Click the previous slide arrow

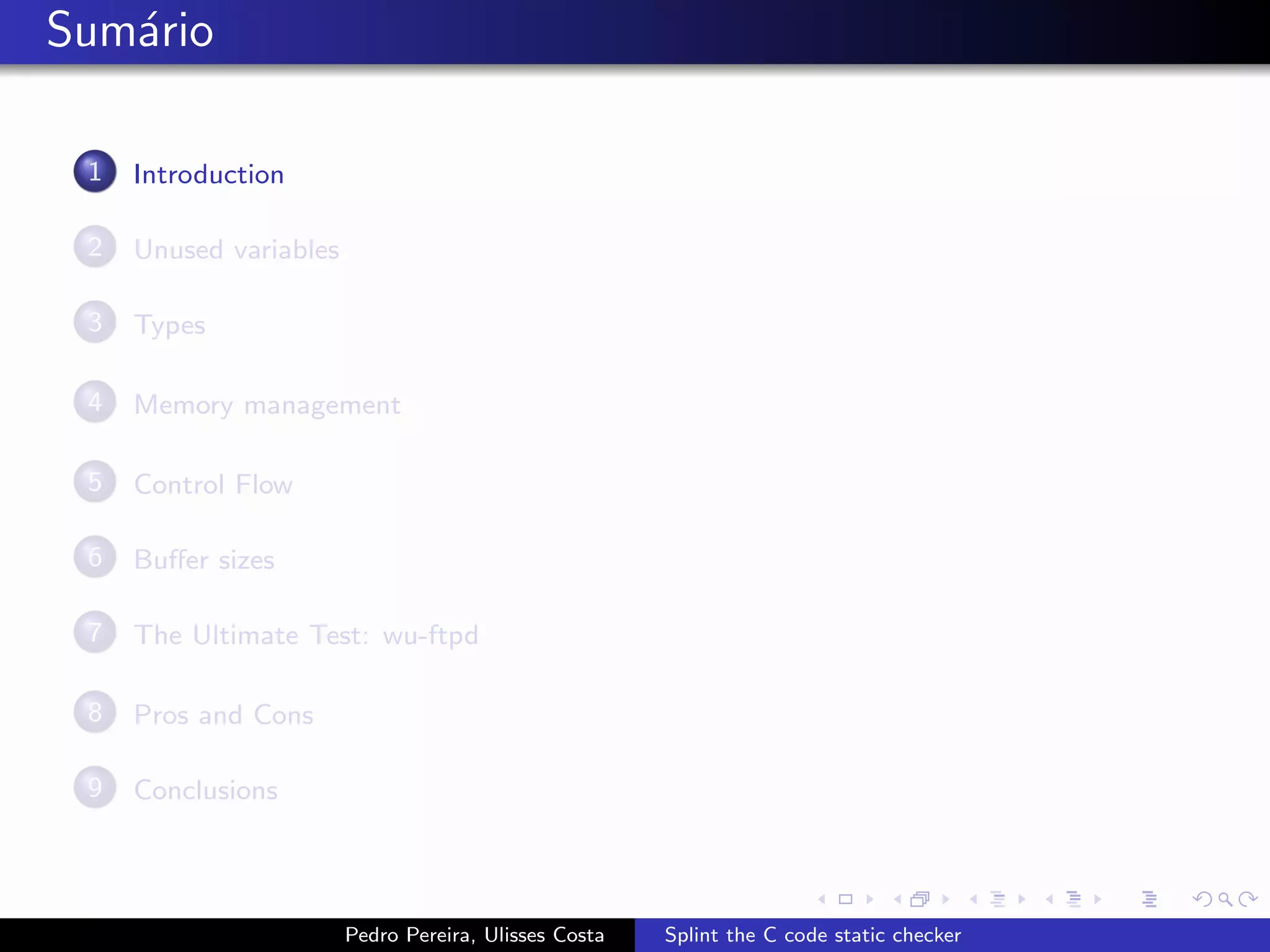click(822, 899)
